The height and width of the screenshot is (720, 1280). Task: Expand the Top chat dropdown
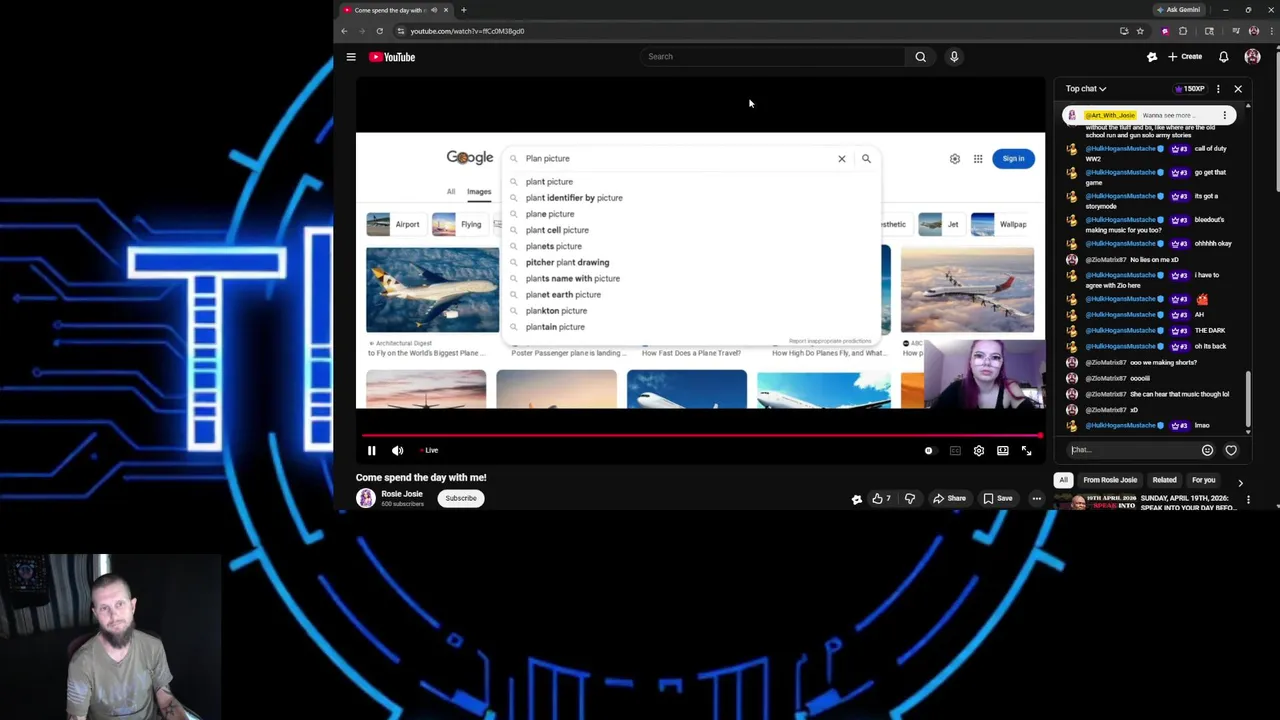1086,89
